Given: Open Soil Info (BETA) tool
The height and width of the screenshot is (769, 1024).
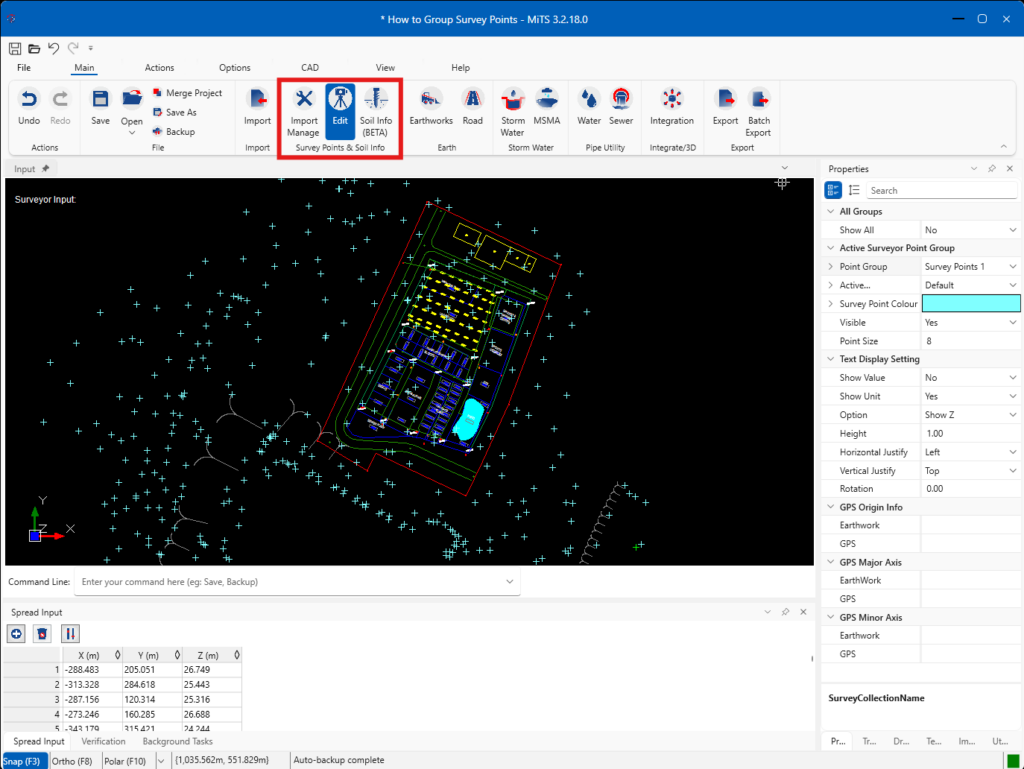Looking at the screenshot, I should tap(376, 112).
